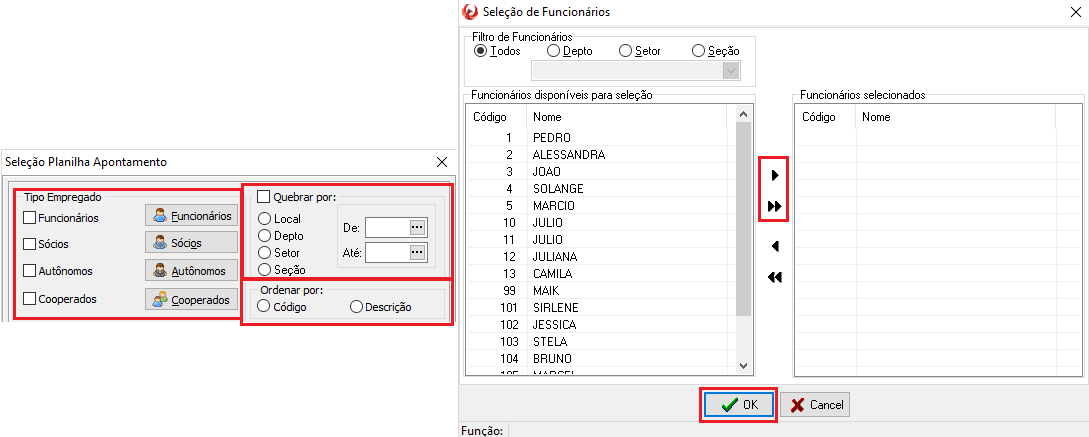The height and width of the screenshot is (437, 1089).
Task: Select Seção under Quebrar por
Action: coord(264,270)
